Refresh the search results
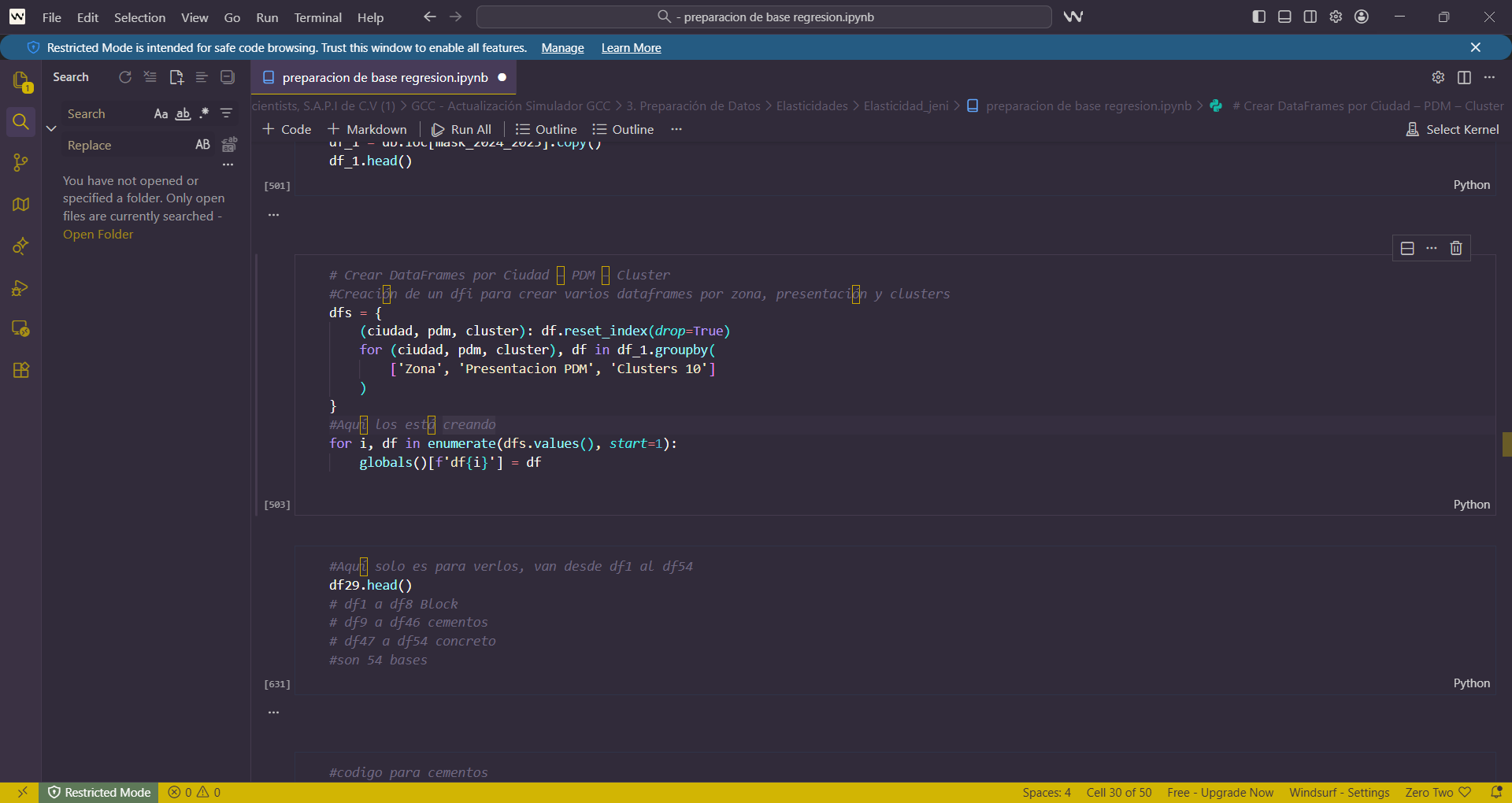 pyautogui.click(x=125, y=77)
